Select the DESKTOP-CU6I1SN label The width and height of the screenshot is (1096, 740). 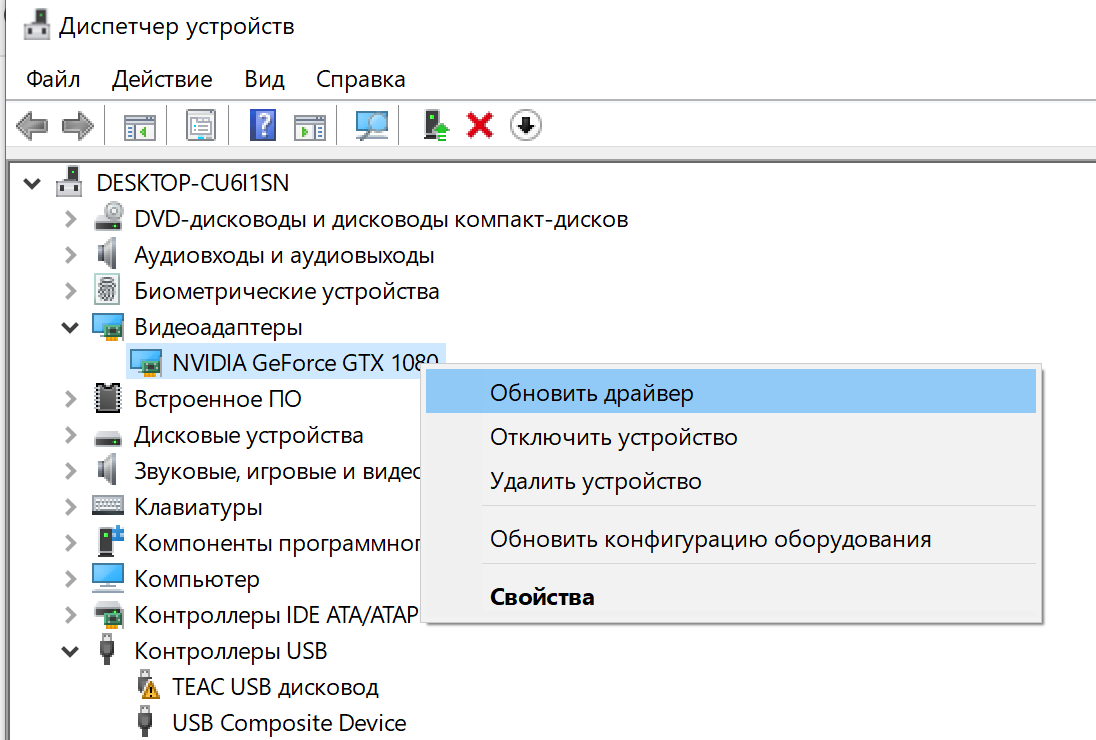tap(192, 182)
